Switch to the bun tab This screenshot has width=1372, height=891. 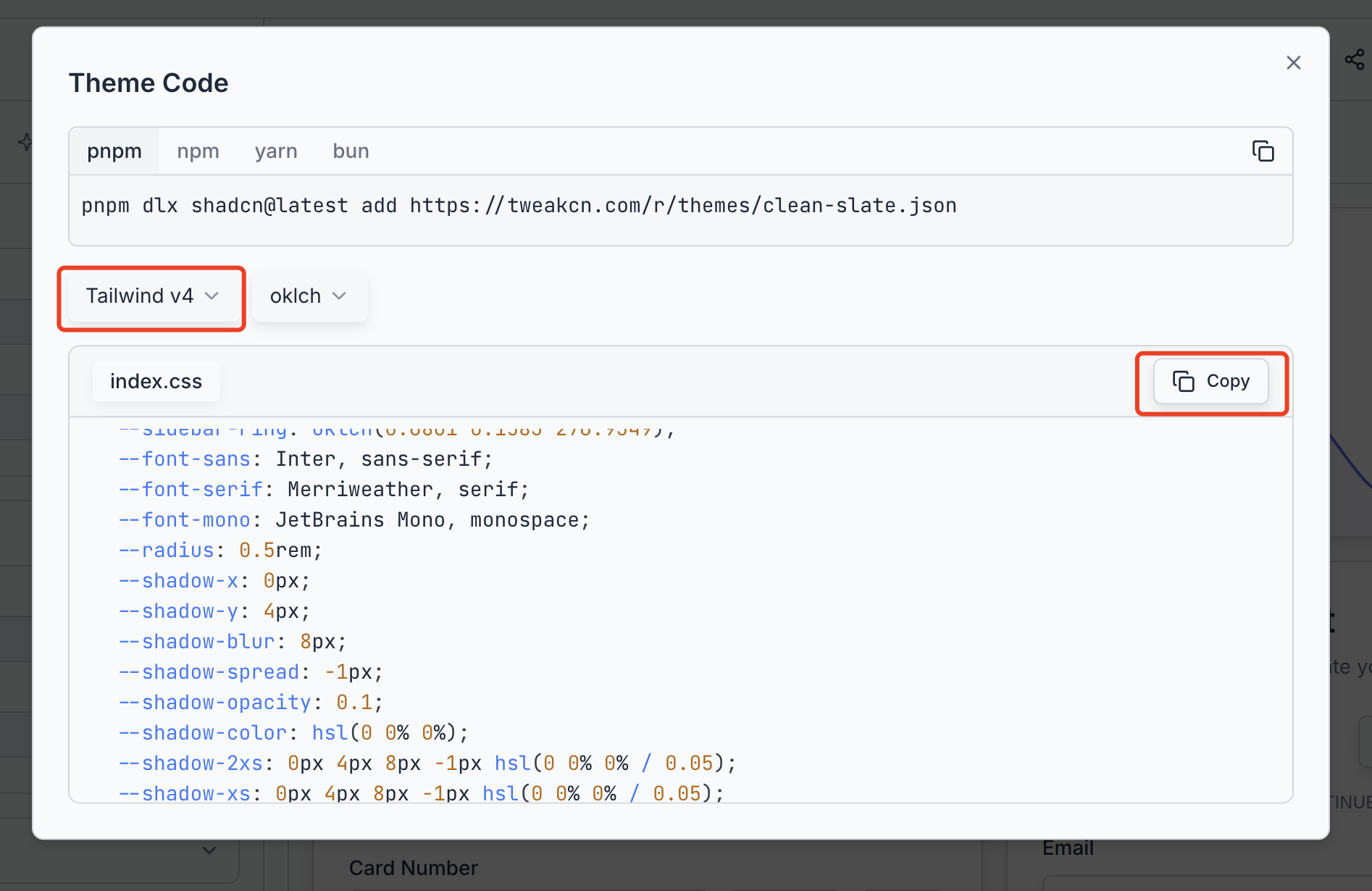(x=351, y=151)
